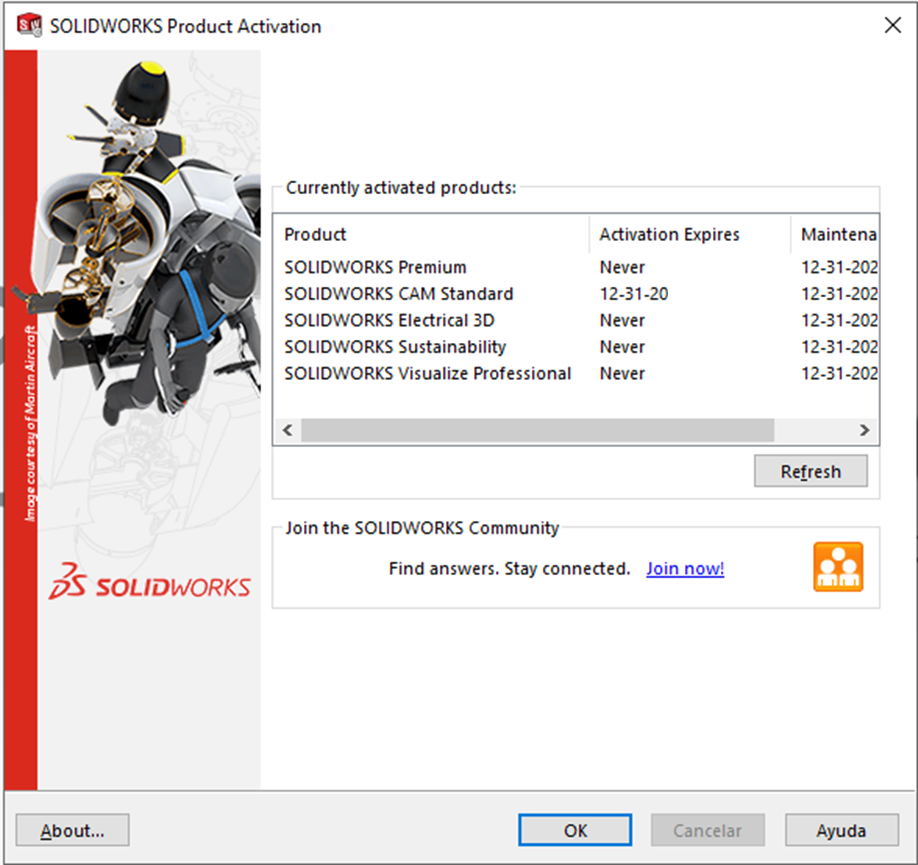Click the 12-31-20 expiry date of CAM Standard

point(633,293)
